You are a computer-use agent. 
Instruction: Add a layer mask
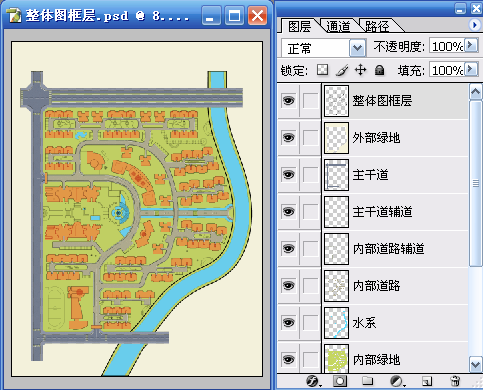coord(340,381)
